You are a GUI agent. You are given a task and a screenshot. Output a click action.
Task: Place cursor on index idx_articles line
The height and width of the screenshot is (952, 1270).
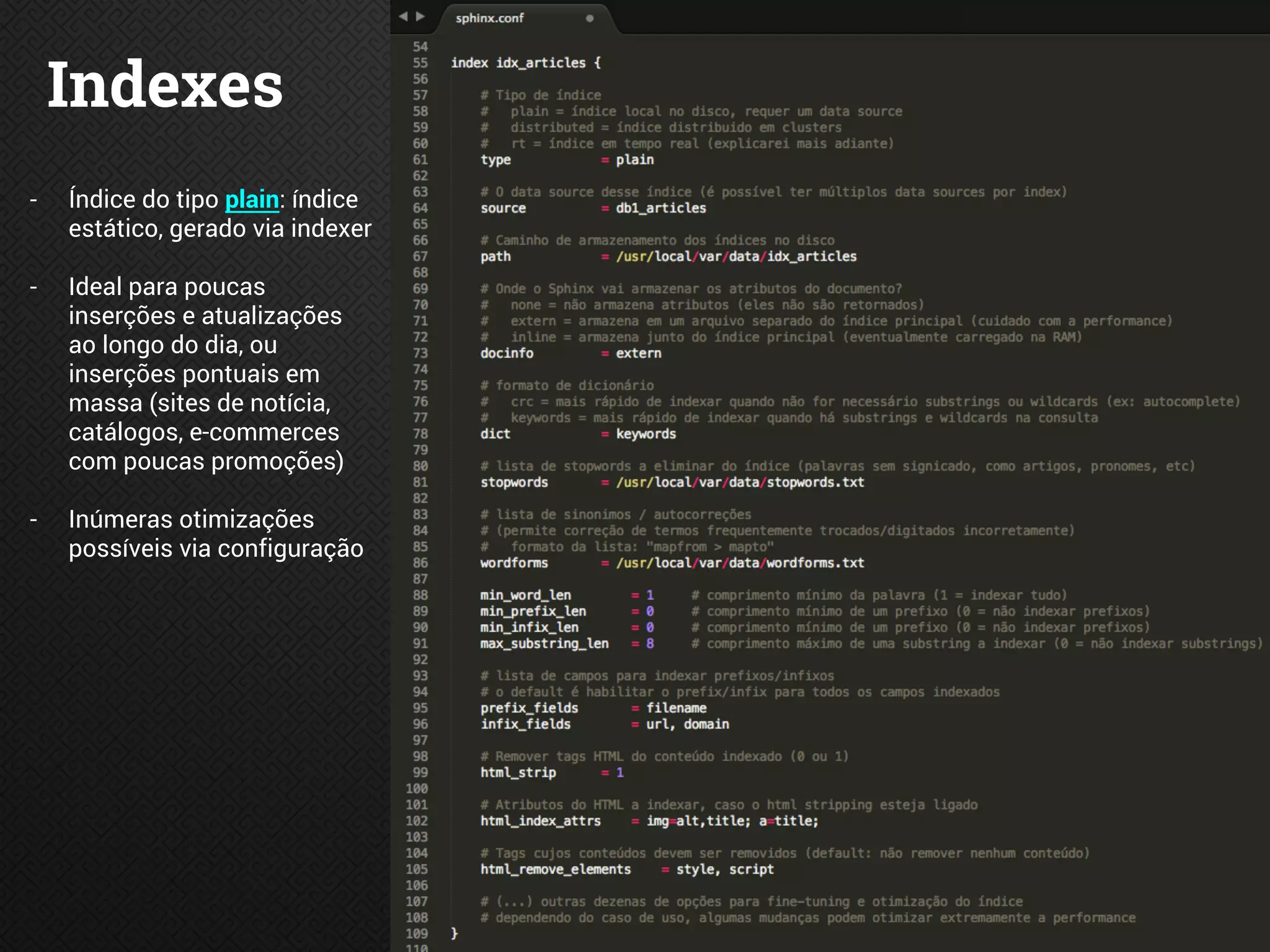[525, 63]
